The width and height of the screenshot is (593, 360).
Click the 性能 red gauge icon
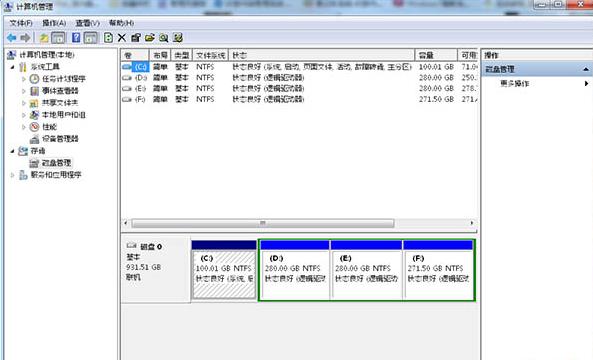click(x=34, y=127)
